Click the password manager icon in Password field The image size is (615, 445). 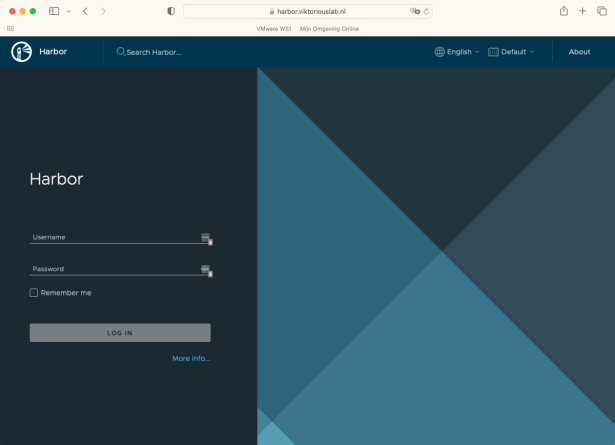[x=205, y=269]
